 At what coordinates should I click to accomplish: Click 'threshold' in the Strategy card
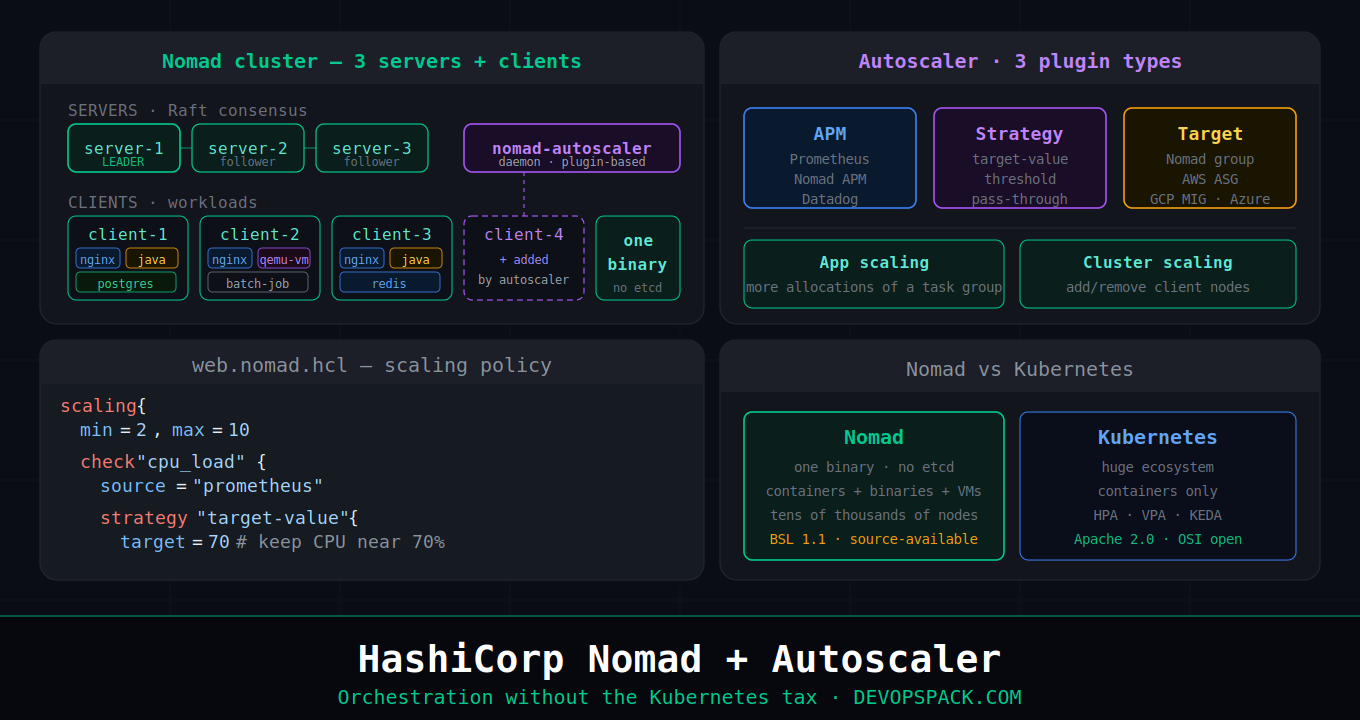pos(1020,179)
